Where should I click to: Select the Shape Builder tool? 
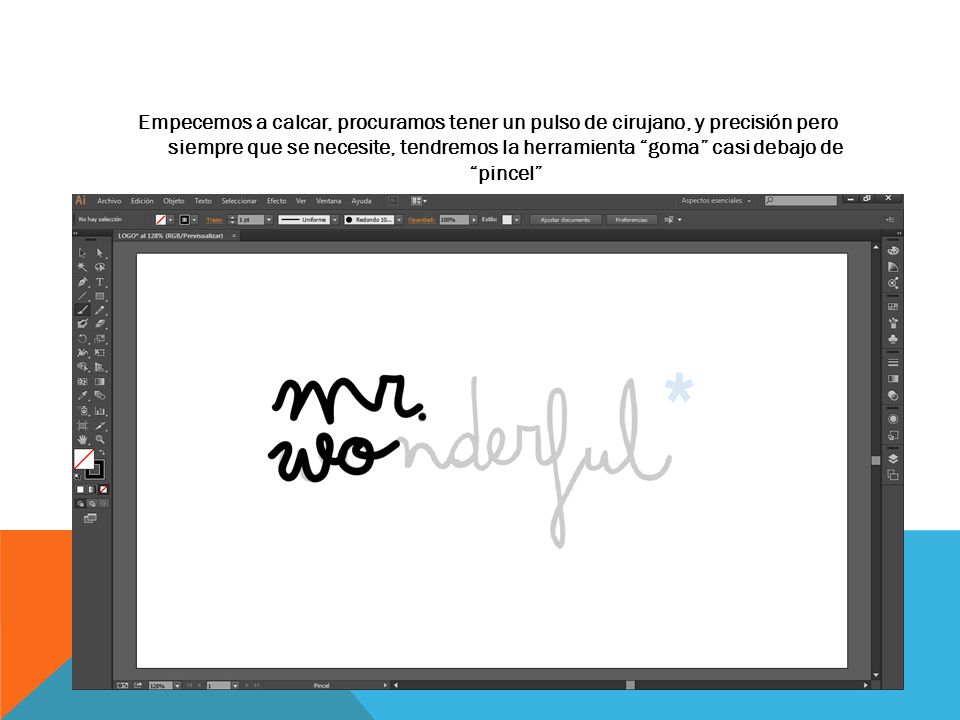83,367
